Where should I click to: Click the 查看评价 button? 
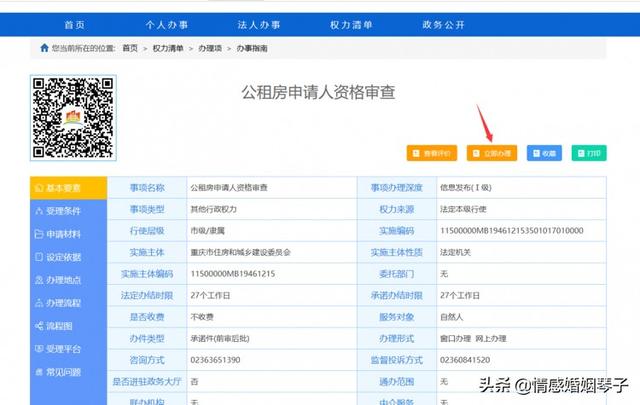[431, 153]
